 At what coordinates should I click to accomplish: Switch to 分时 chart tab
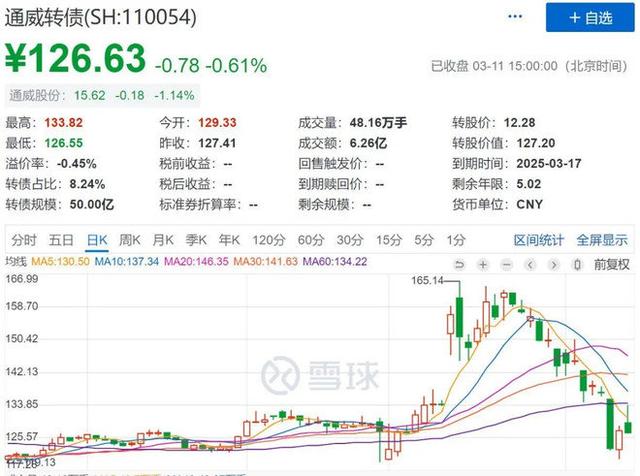(24, 240)
